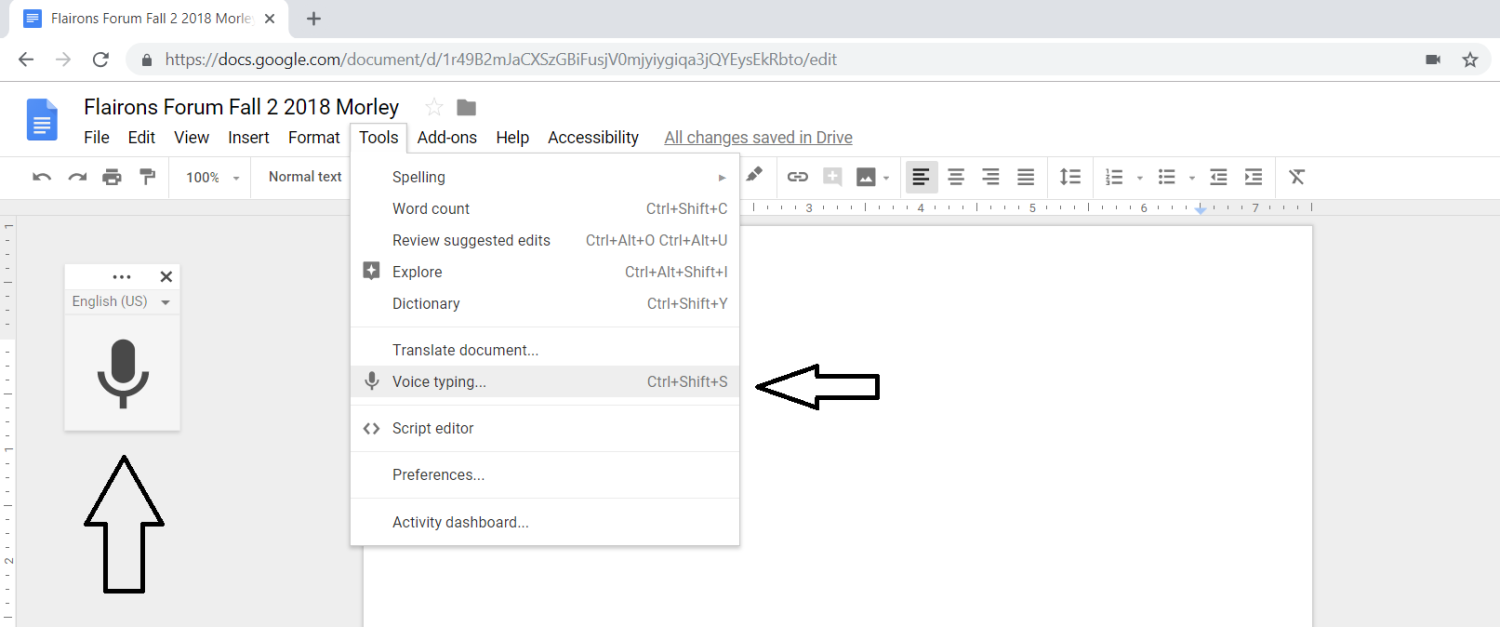Click the Undo arrow in toolbar
The image size is (1500, 627).
[x=42, y=177]
